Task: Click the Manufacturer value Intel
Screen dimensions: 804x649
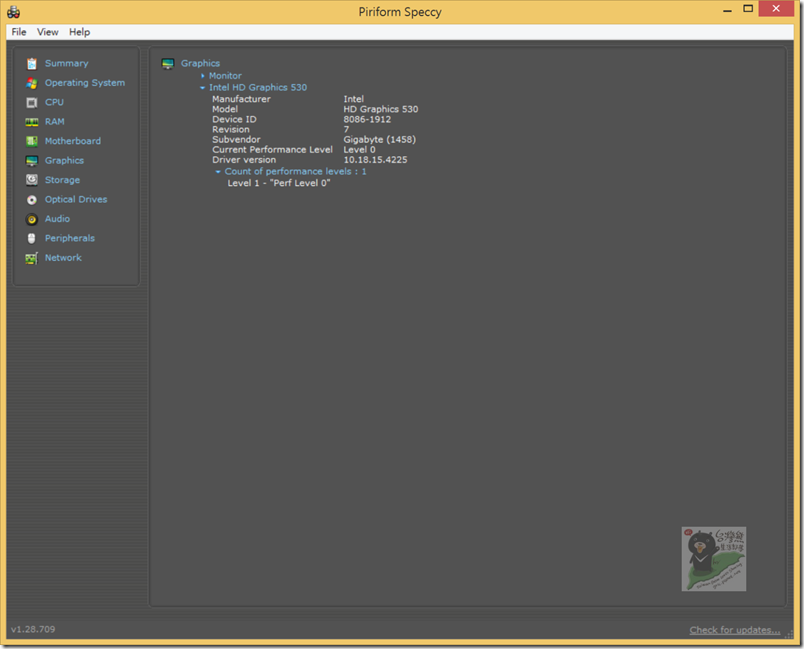Action: tap(354, 99)
